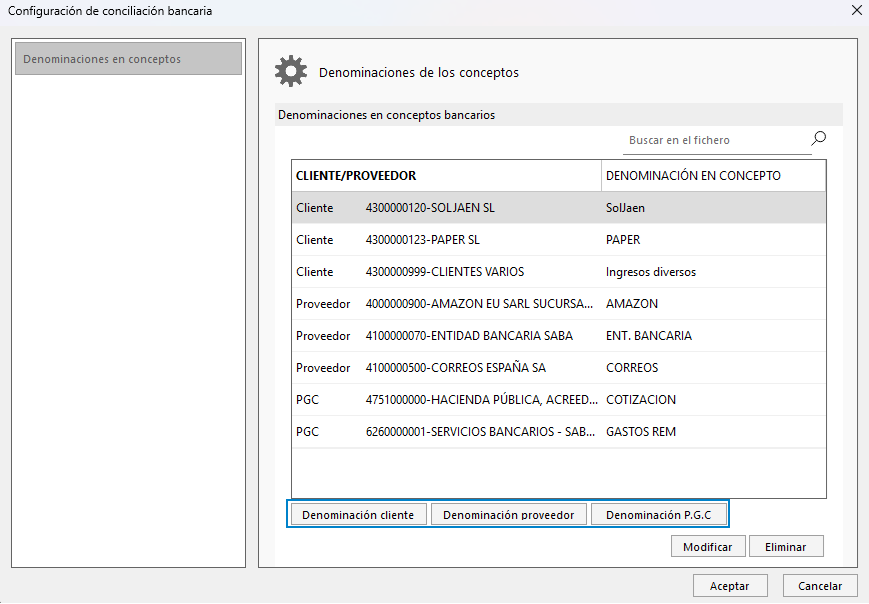Click the gear icon beside Denominaciones de los conceptos
The image size is (869, 604).
coord(290,71)
